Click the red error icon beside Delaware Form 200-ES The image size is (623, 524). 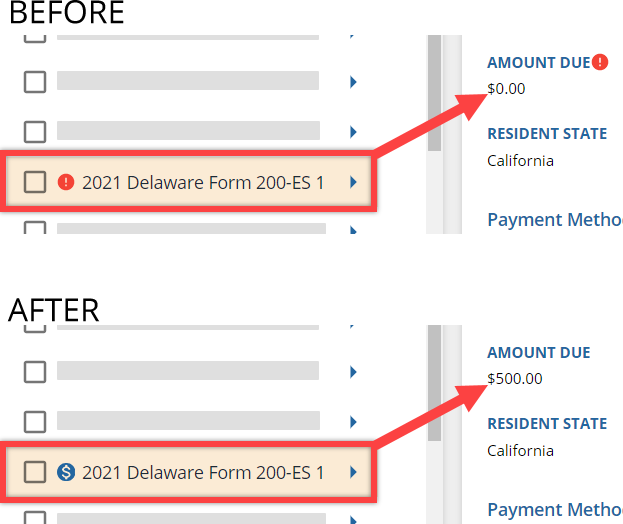(67, 182)
